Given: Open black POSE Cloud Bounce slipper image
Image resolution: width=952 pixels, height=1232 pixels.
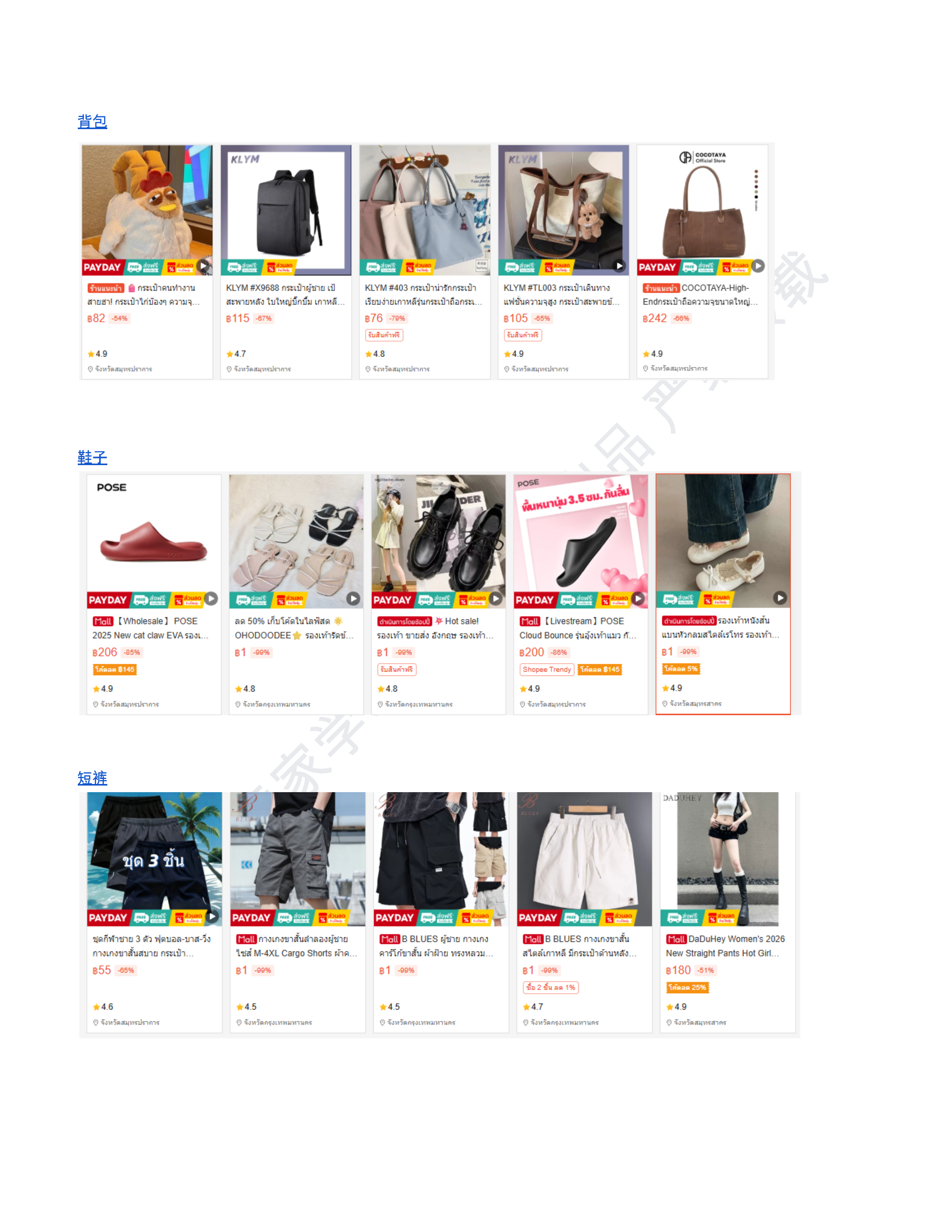Looking at the screenshot, I should coord(581,541).
